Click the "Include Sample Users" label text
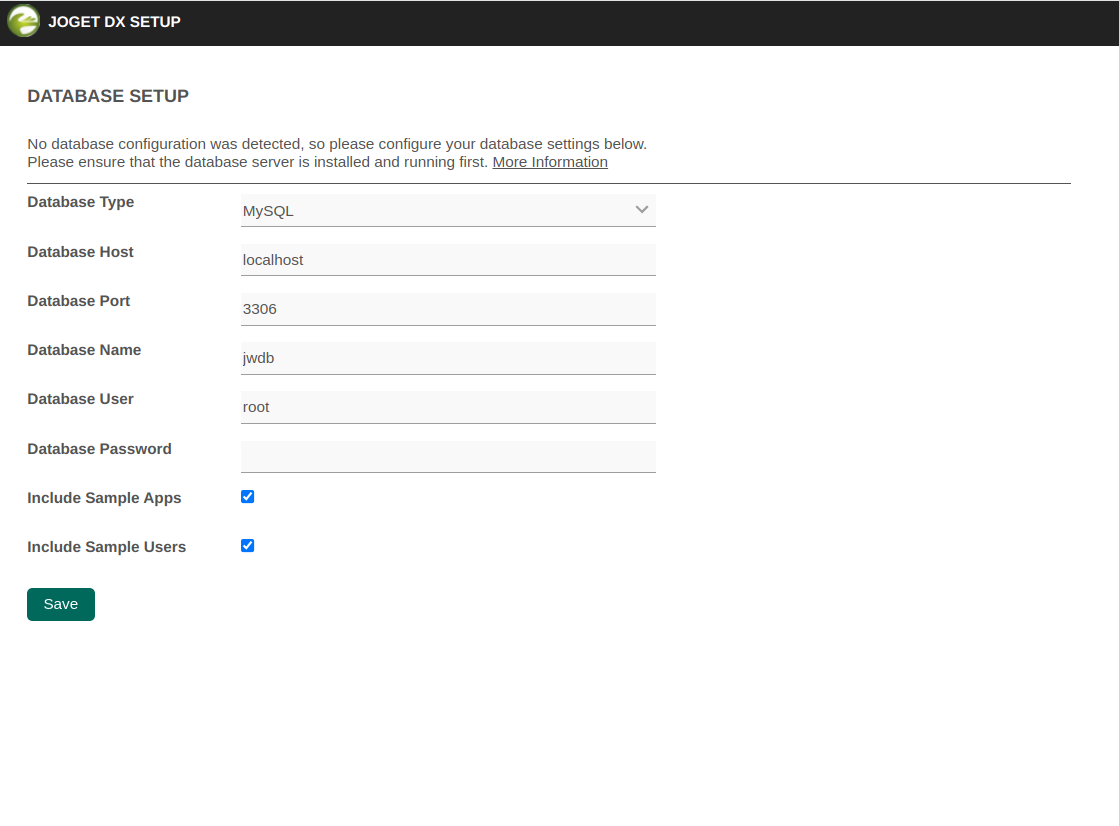 [x=107, y=547]
